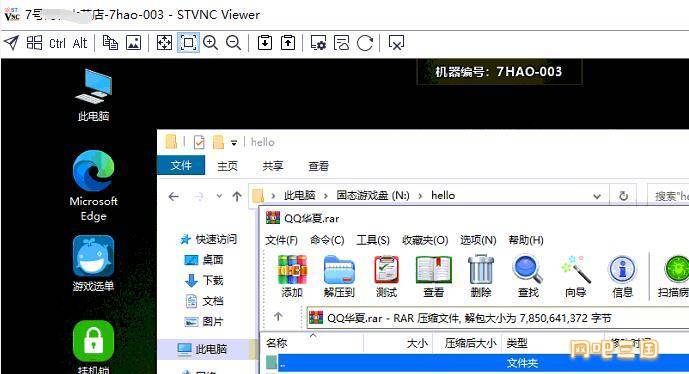The image size is (689, 374).
Task: Open WinRAR 帮助(H) menu
Action: [526, 240]
